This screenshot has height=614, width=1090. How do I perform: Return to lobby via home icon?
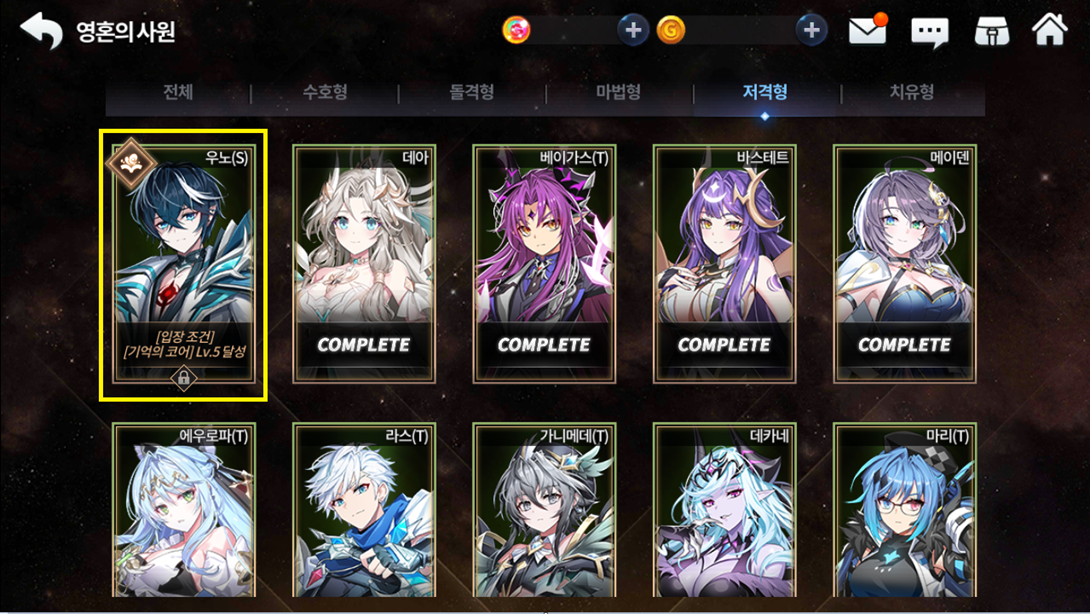(1049, 29)
